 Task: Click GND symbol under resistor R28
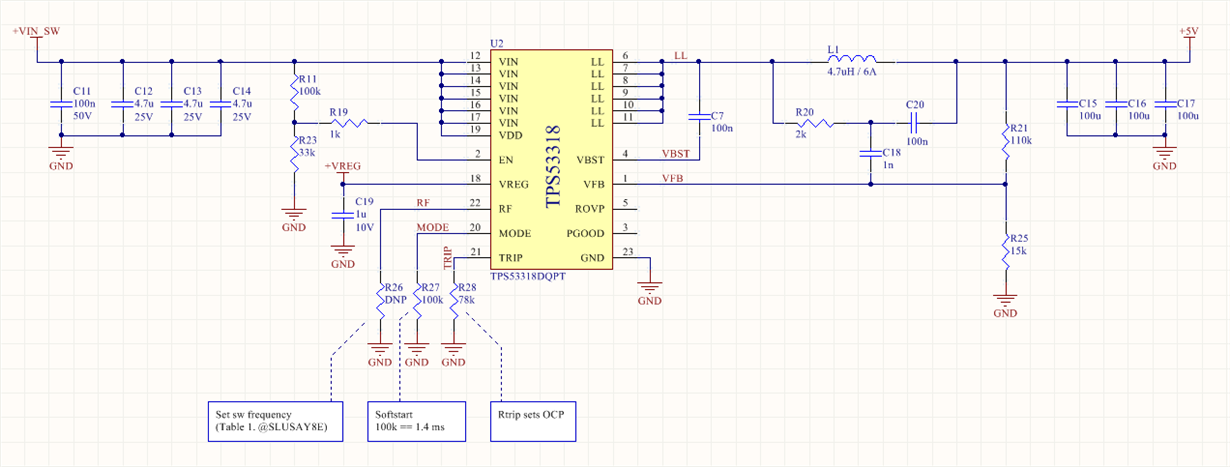coord(454,352)
